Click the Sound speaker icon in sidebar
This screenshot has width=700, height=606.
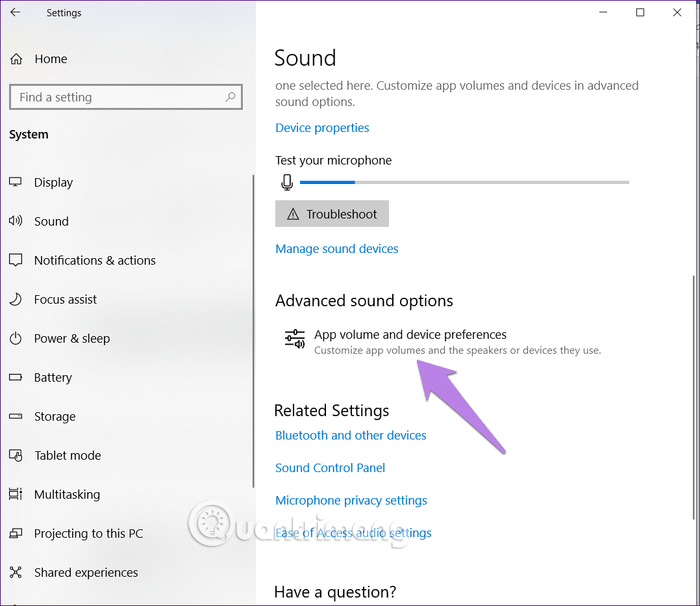click(16, 221)
